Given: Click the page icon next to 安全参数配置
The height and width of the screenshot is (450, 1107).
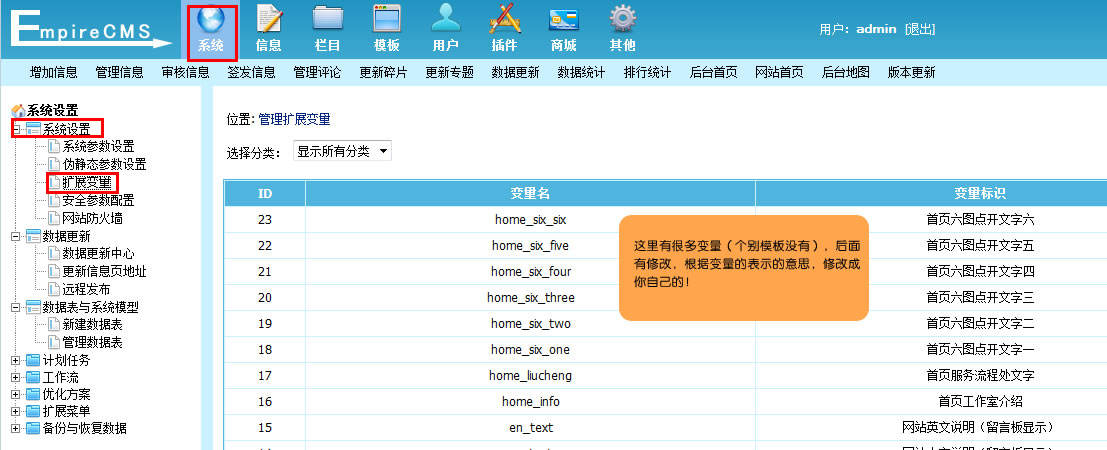Looking at the screenshot, I should pyautogui.click(x=54, y=201).
